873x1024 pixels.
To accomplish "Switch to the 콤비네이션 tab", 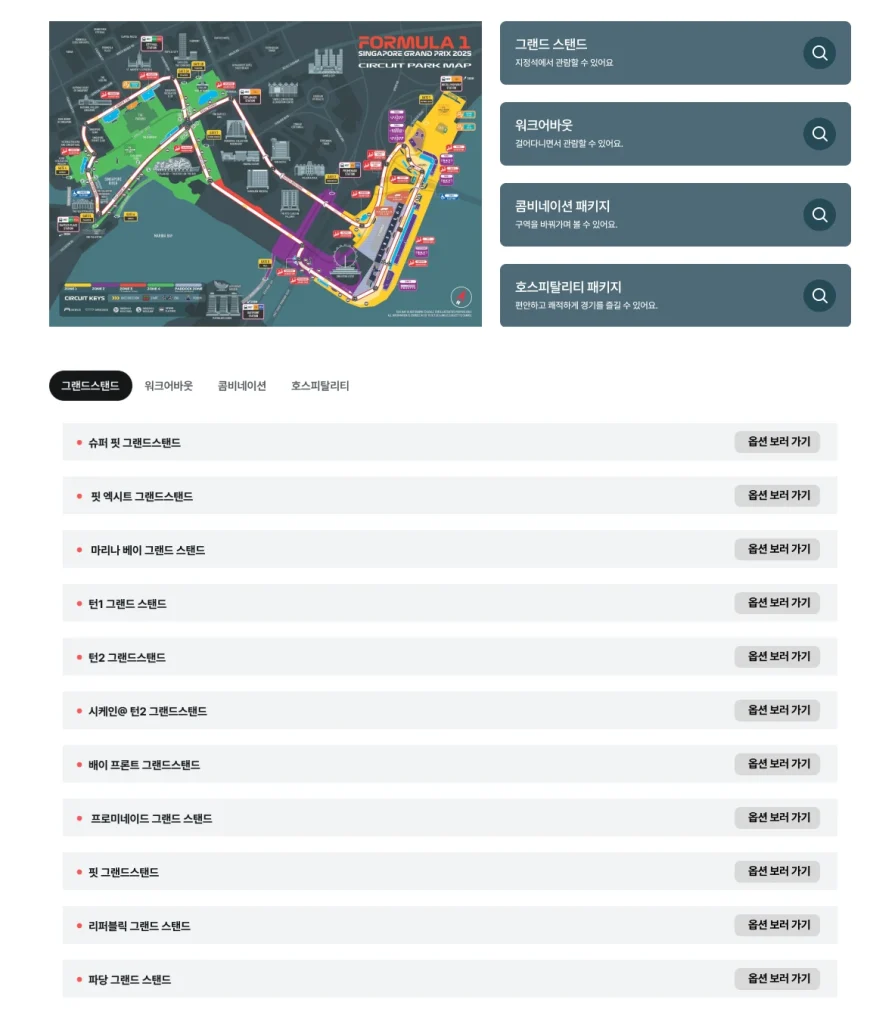I will [x=242, y=386].
